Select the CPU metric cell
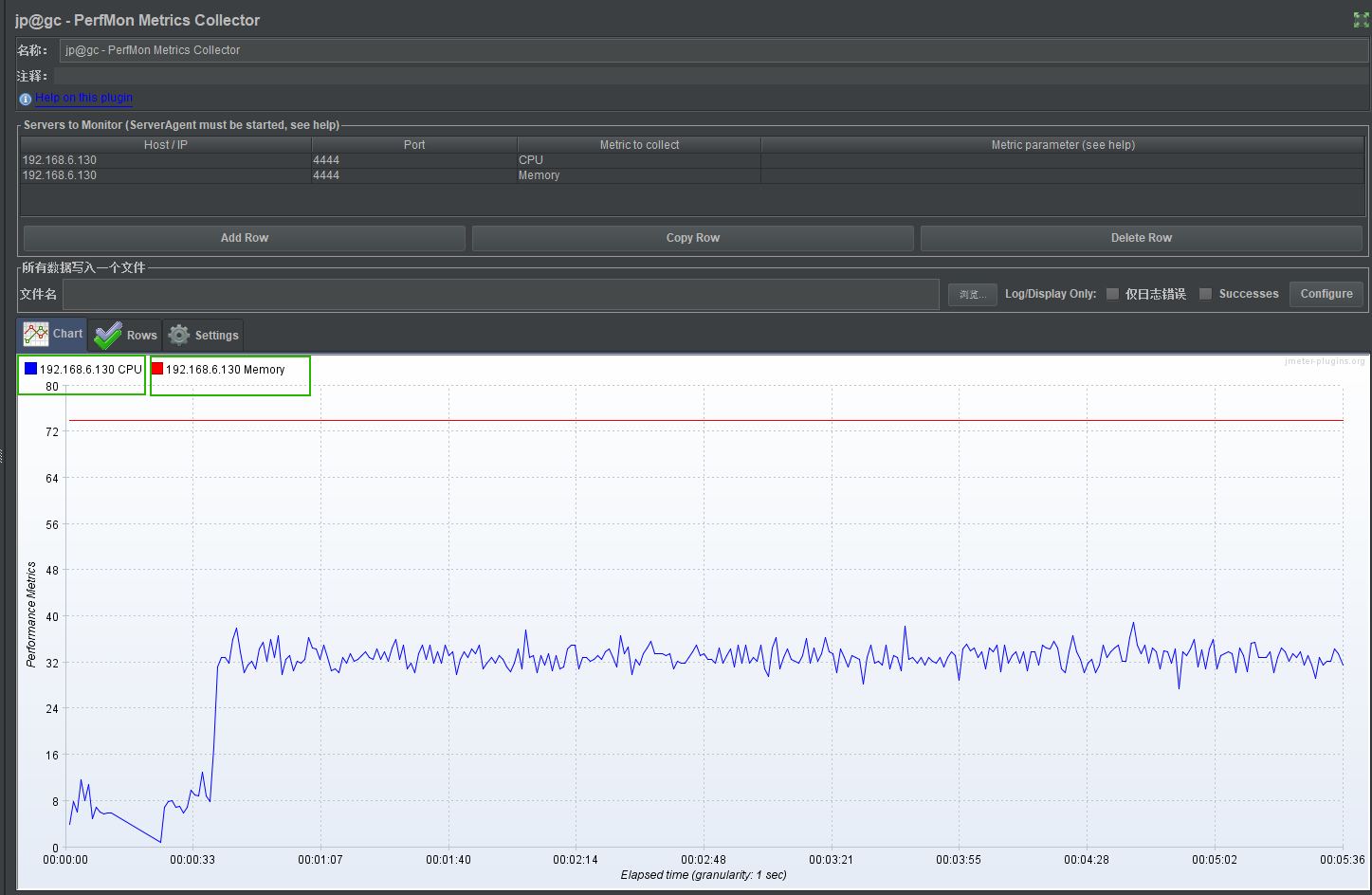 point(639,160)
